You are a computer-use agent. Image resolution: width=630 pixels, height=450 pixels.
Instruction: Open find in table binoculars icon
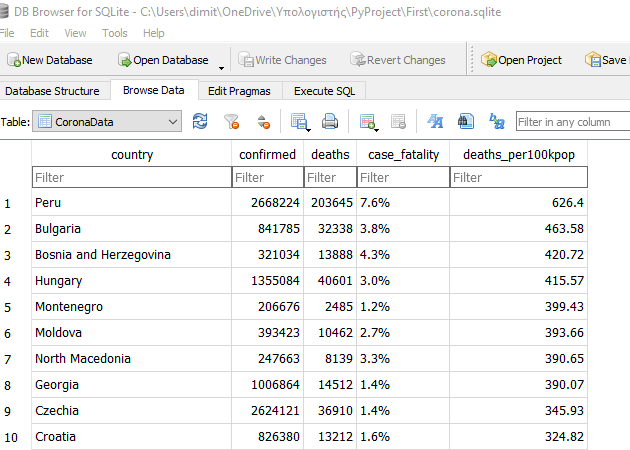tap(466, 121)
